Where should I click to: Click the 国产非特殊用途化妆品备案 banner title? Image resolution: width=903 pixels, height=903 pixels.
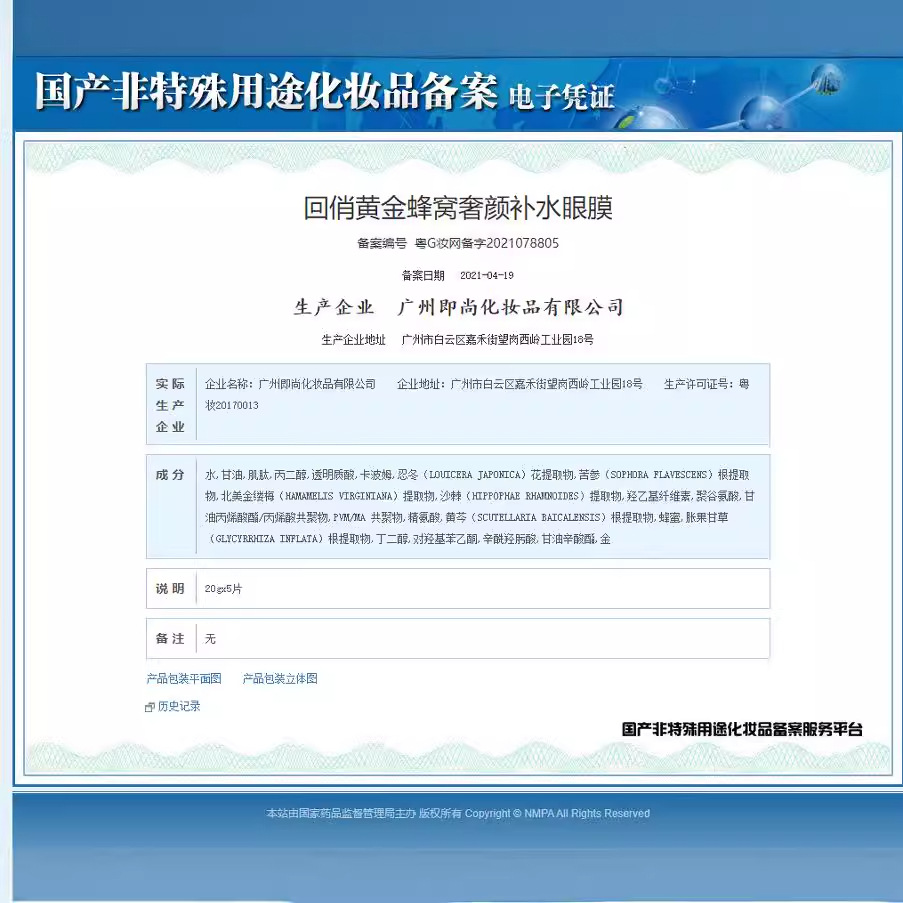tap(266, 92)
